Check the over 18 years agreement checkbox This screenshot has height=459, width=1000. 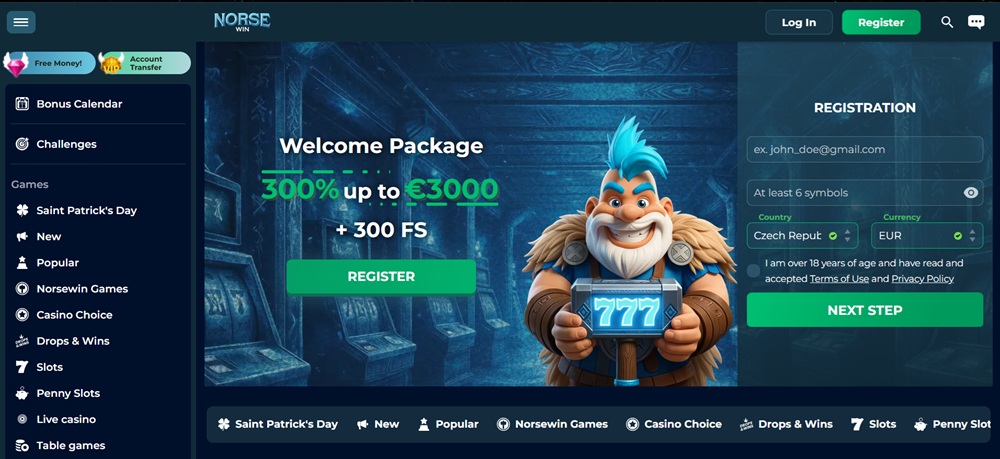(754, 271)
